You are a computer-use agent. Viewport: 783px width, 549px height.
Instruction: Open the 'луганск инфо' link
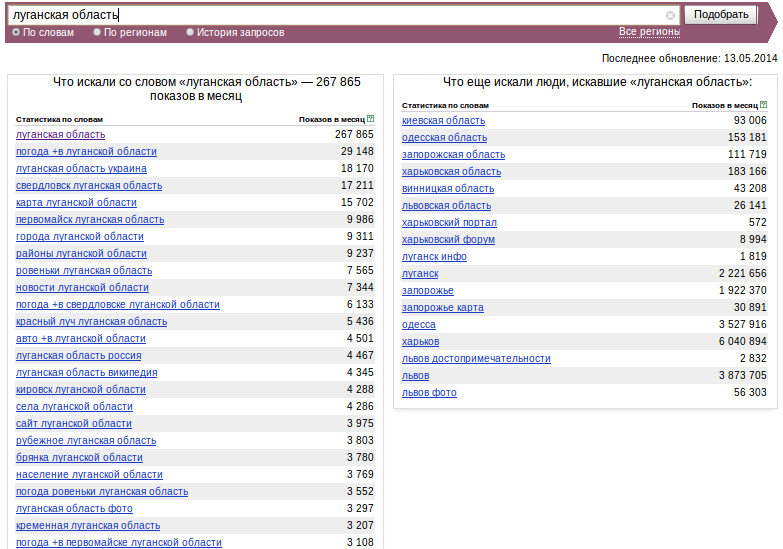(x=434, y=256)
